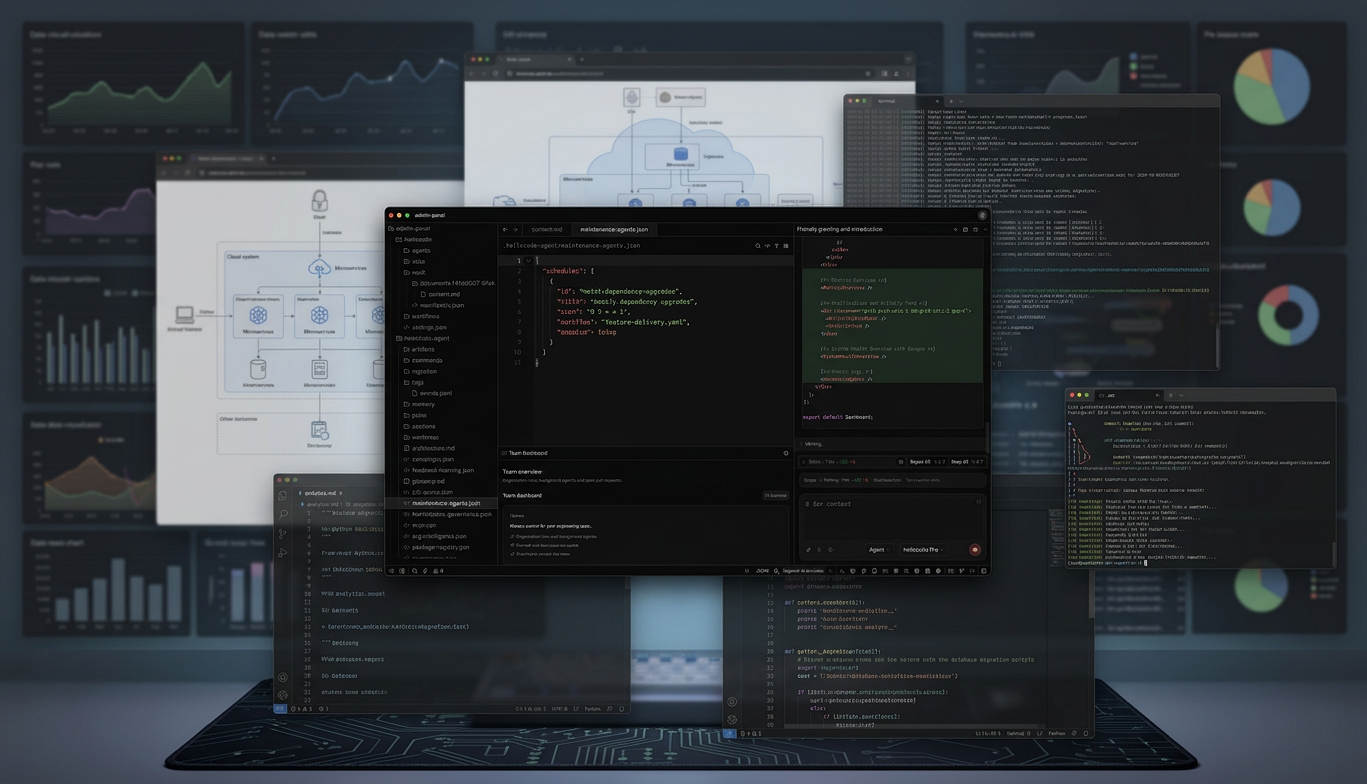1367x784 pixels.
Task: Go back with the editor's left arrow
Action: (x=505, y=229)
